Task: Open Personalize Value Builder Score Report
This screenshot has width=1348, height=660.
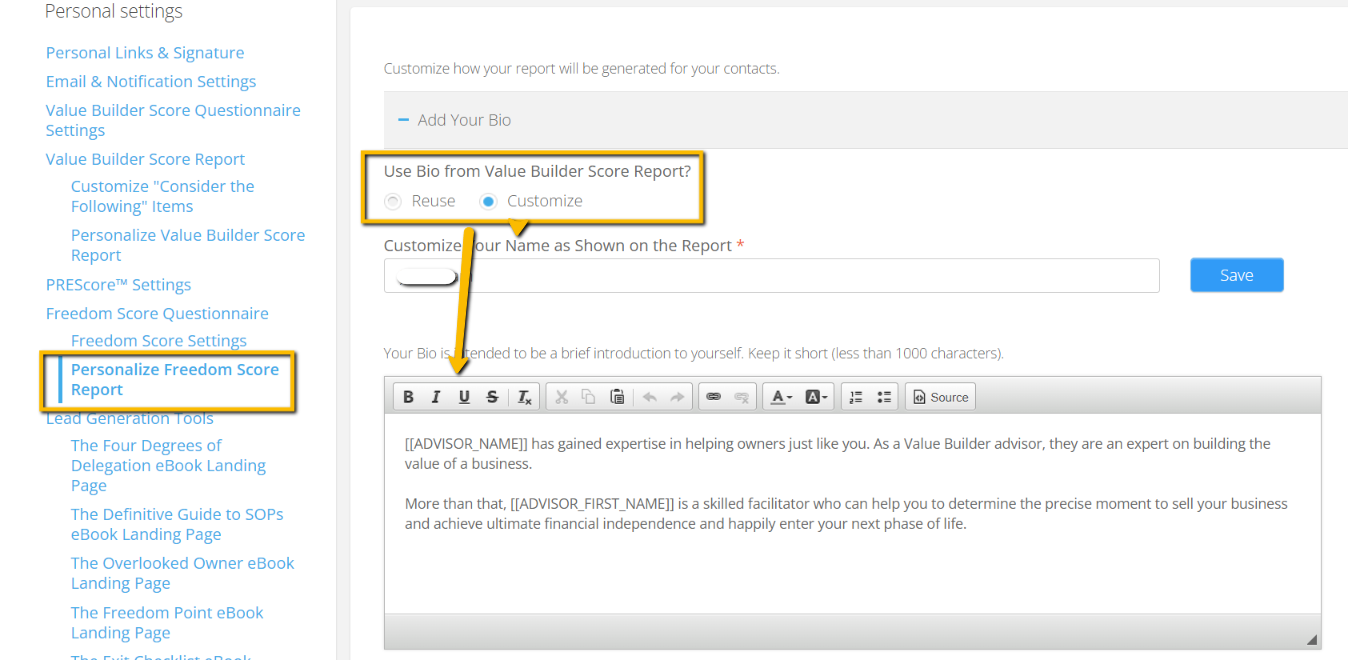Action: [x=188, y=245]
